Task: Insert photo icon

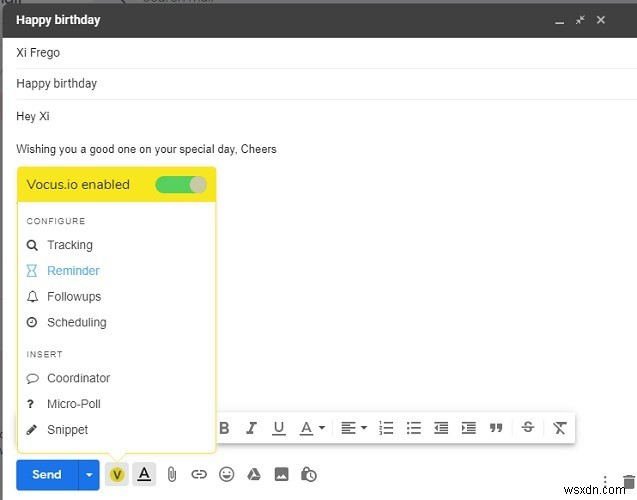Action: pyautogui.click(x=282, y=474)
